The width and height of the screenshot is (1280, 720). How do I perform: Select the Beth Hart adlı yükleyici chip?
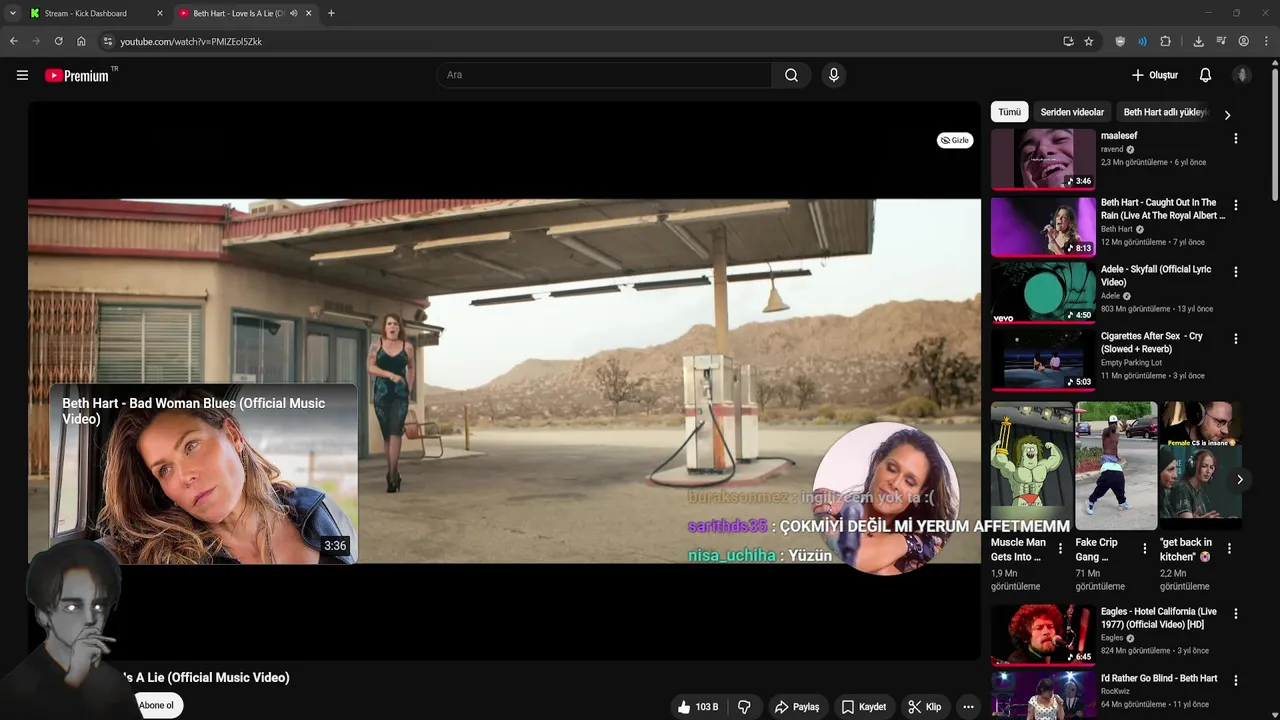[1165, 112]
